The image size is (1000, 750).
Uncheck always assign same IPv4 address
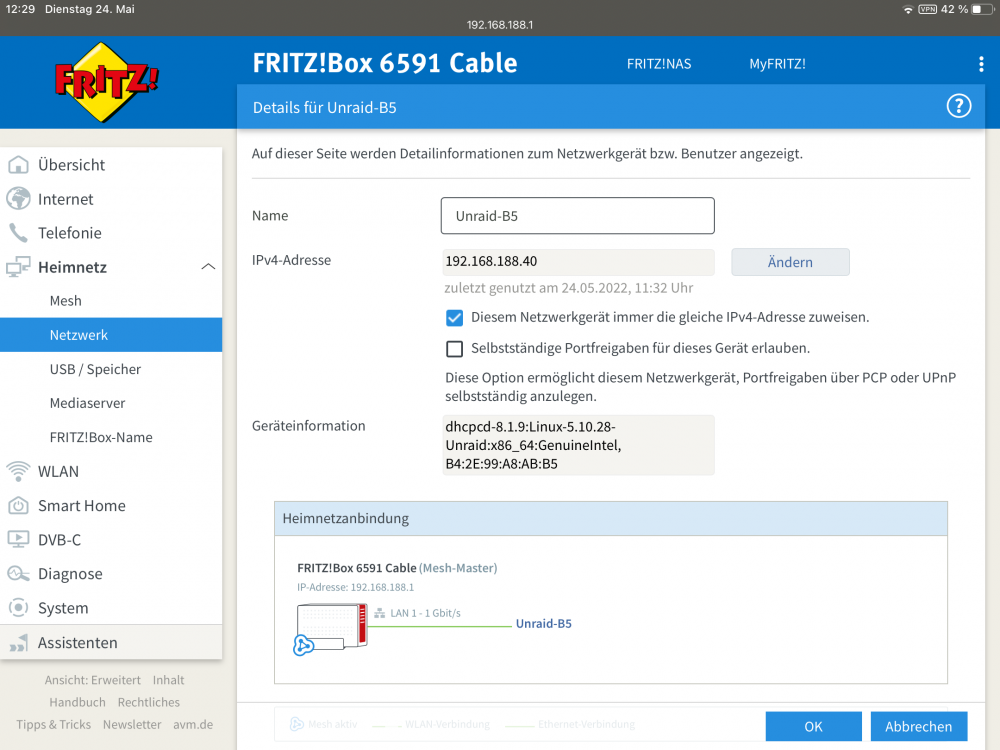pyautogui.click(x=454, y=318)
